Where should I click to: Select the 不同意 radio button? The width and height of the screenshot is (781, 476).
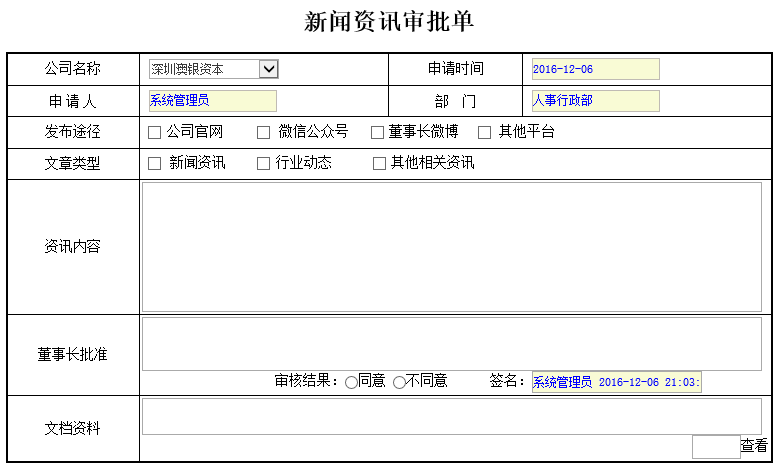point(399,382)
